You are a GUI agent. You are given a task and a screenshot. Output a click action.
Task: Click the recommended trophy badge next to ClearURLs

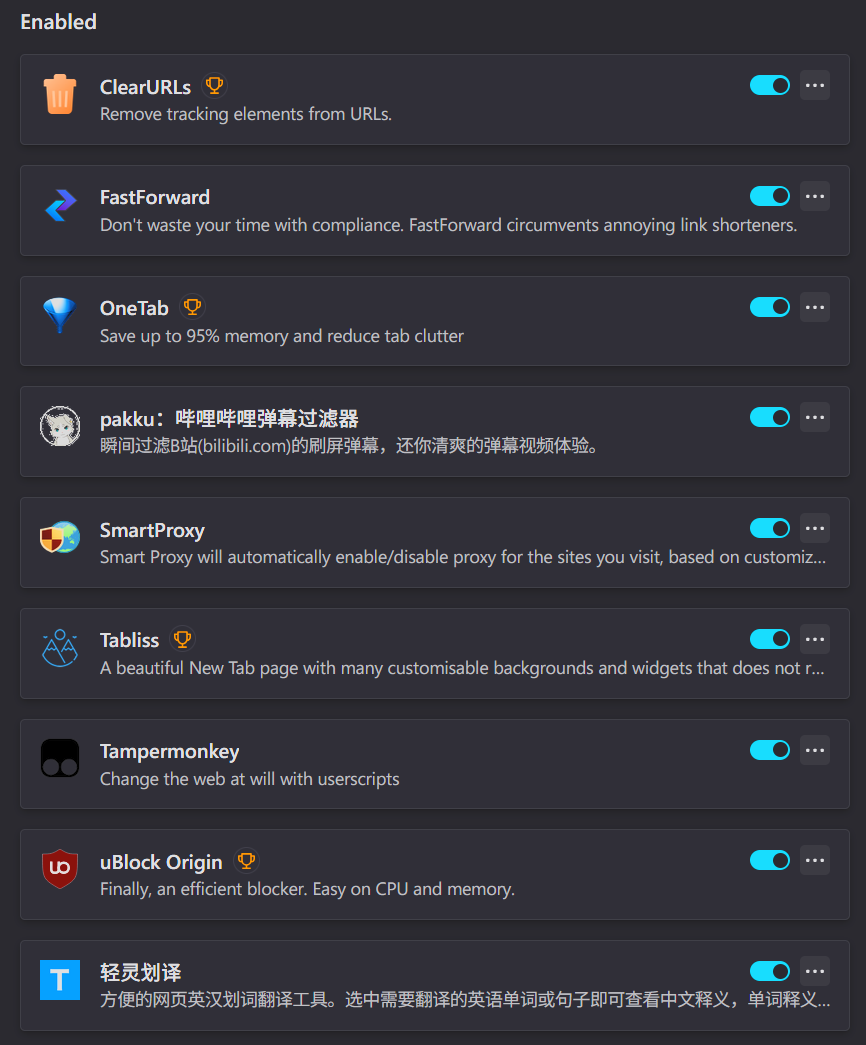click(x=214, y=86)
